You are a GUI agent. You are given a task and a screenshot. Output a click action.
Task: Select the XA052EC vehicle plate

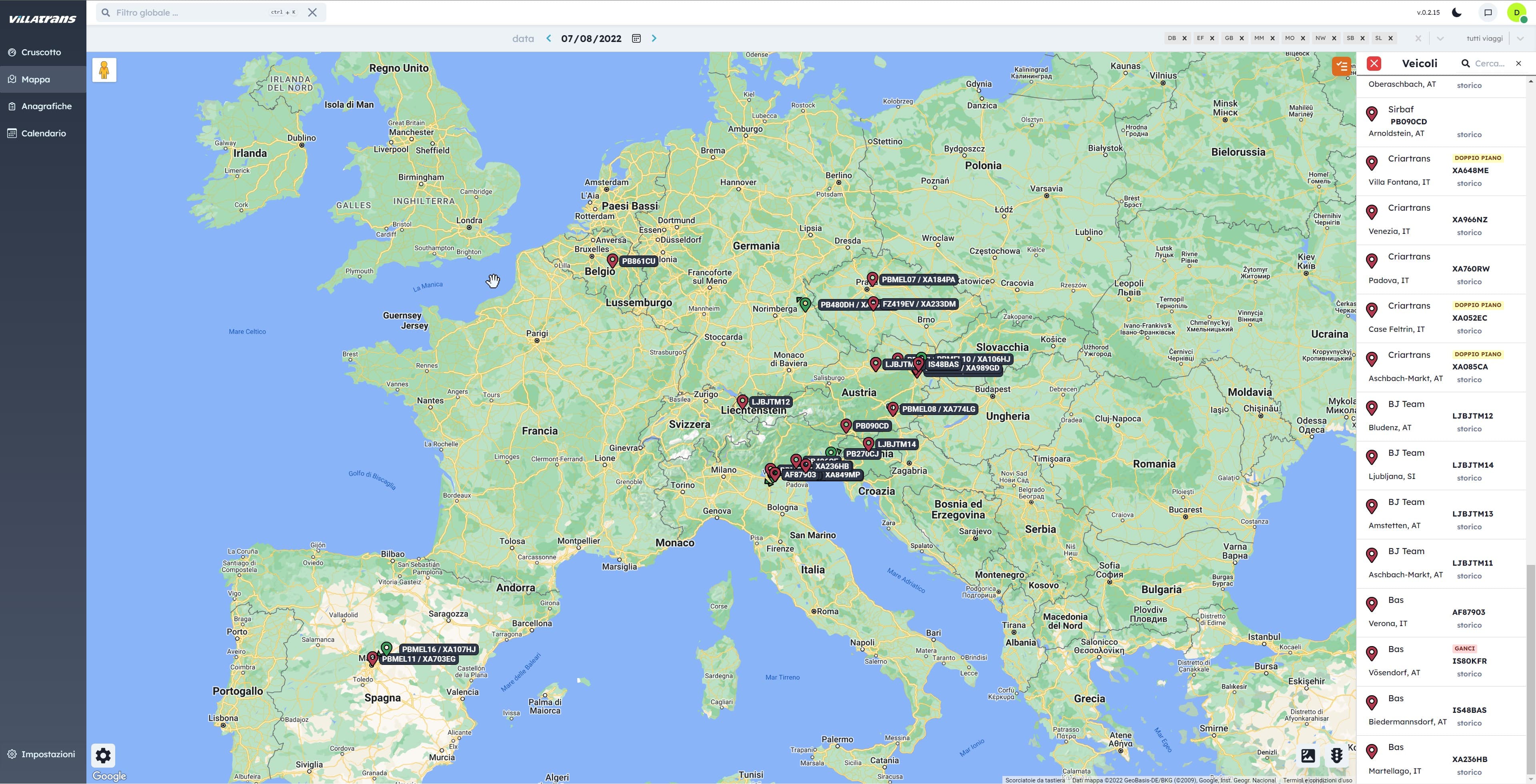pyautogui.click(x=1470, y=318)
